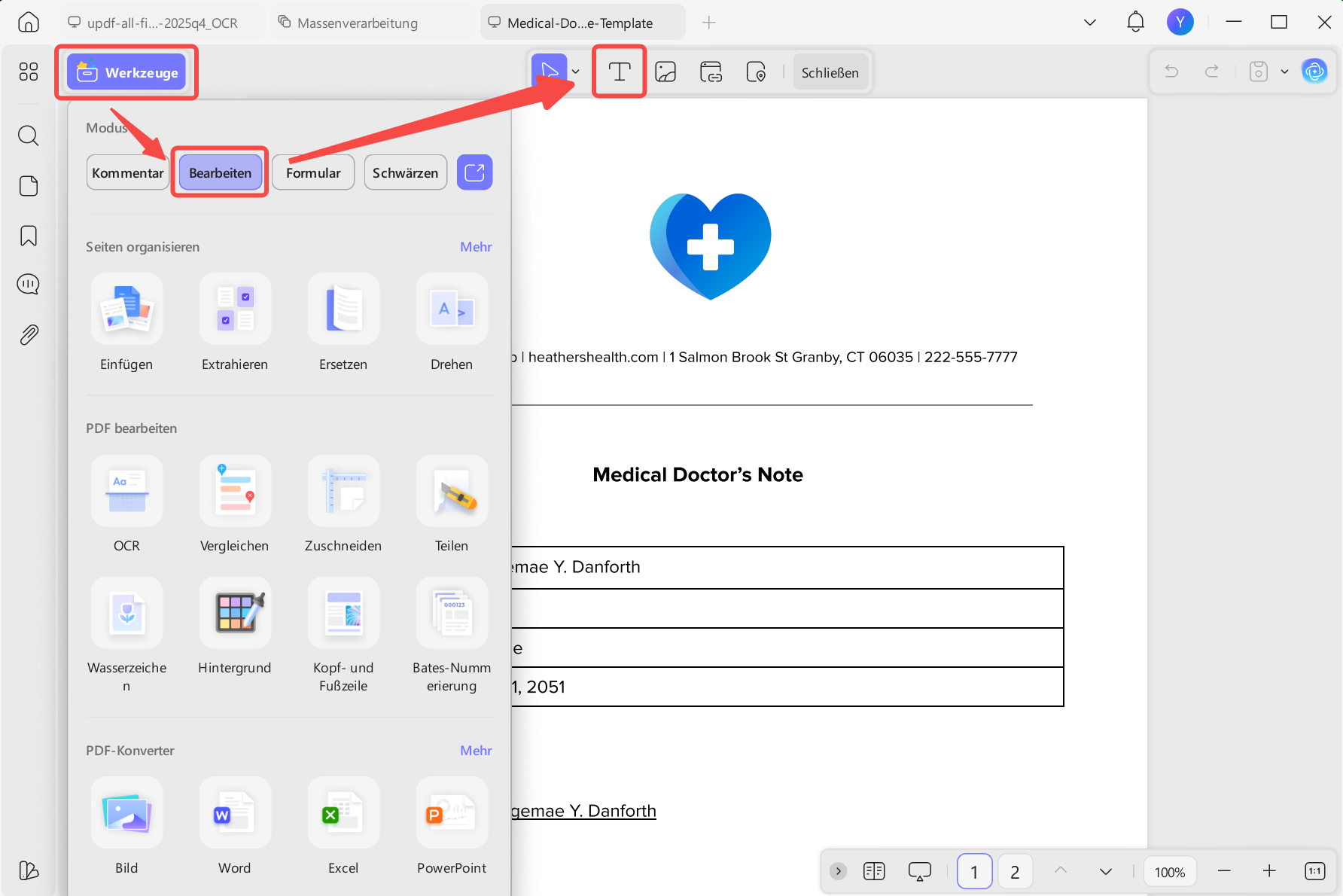Open the comments sidebar icon
The width and height of the screenshot is (1343, 896).
click(x=29, y=285)
